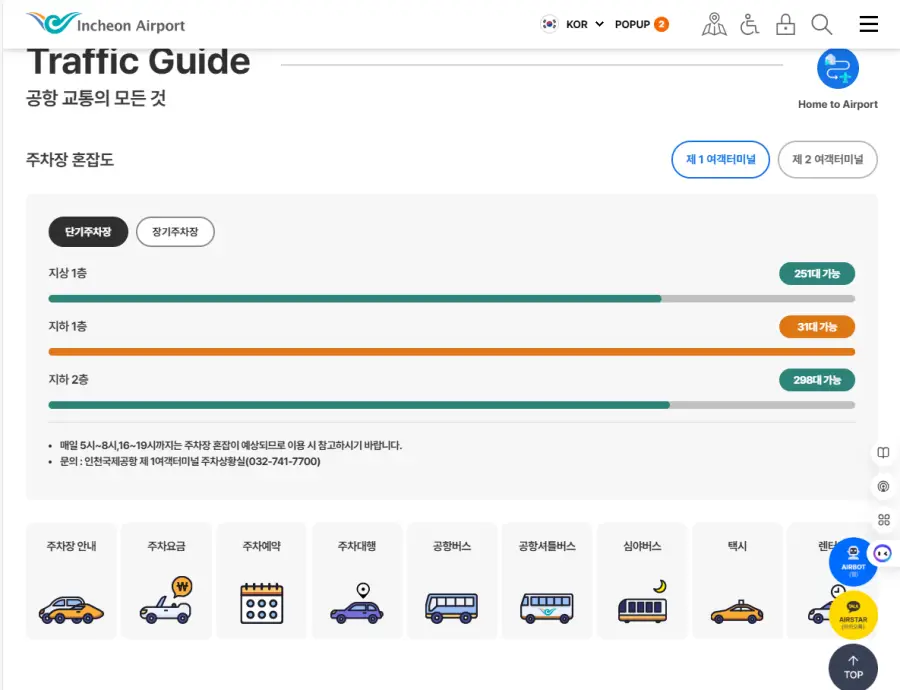Click the 지상 1층 occupancy bar
The width and height of the screenshot is (900, 690).
[x=452, y=299]
